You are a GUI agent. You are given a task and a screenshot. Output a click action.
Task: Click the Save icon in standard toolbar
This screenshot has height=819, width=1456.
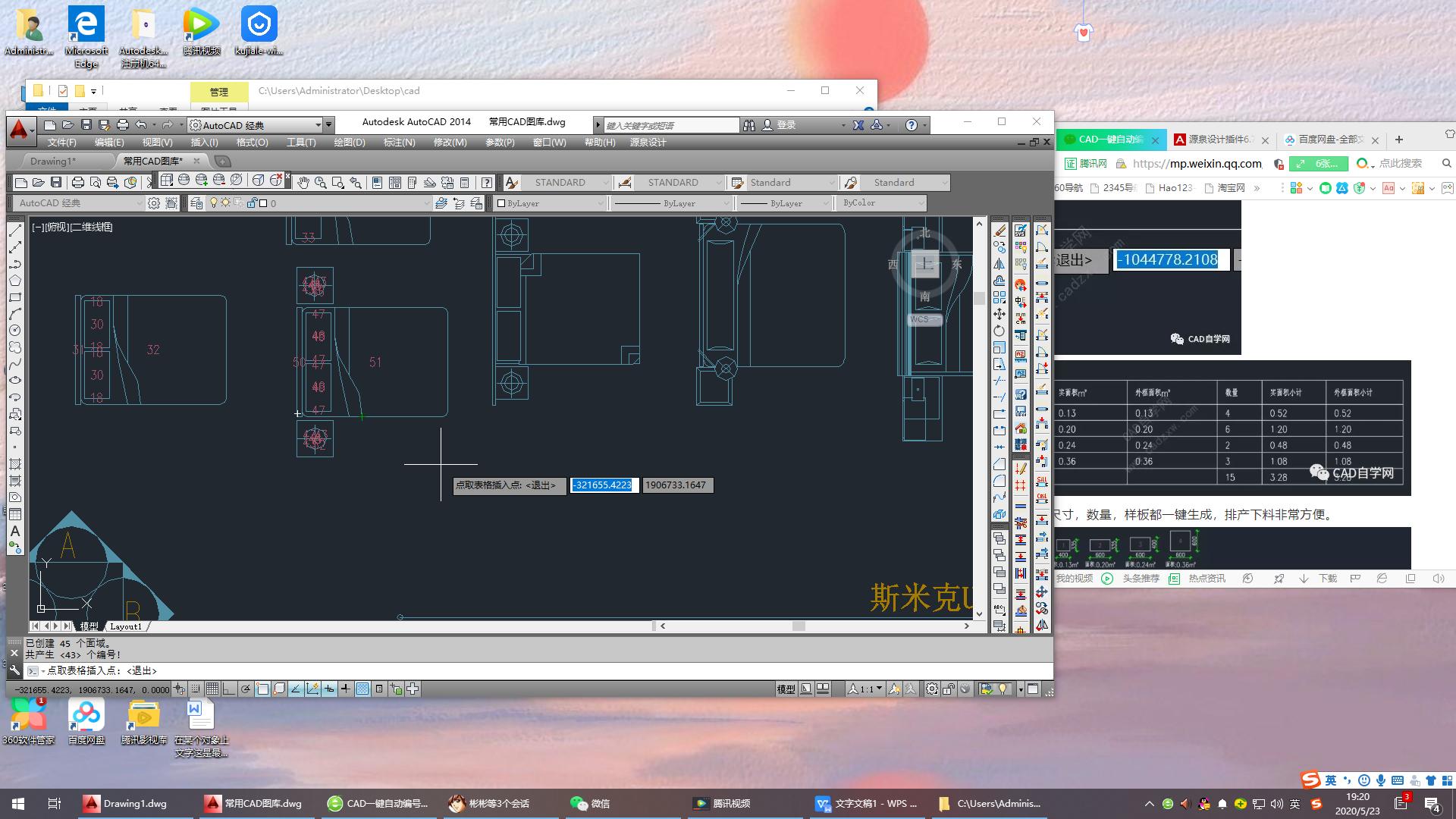tap(56, 182)
